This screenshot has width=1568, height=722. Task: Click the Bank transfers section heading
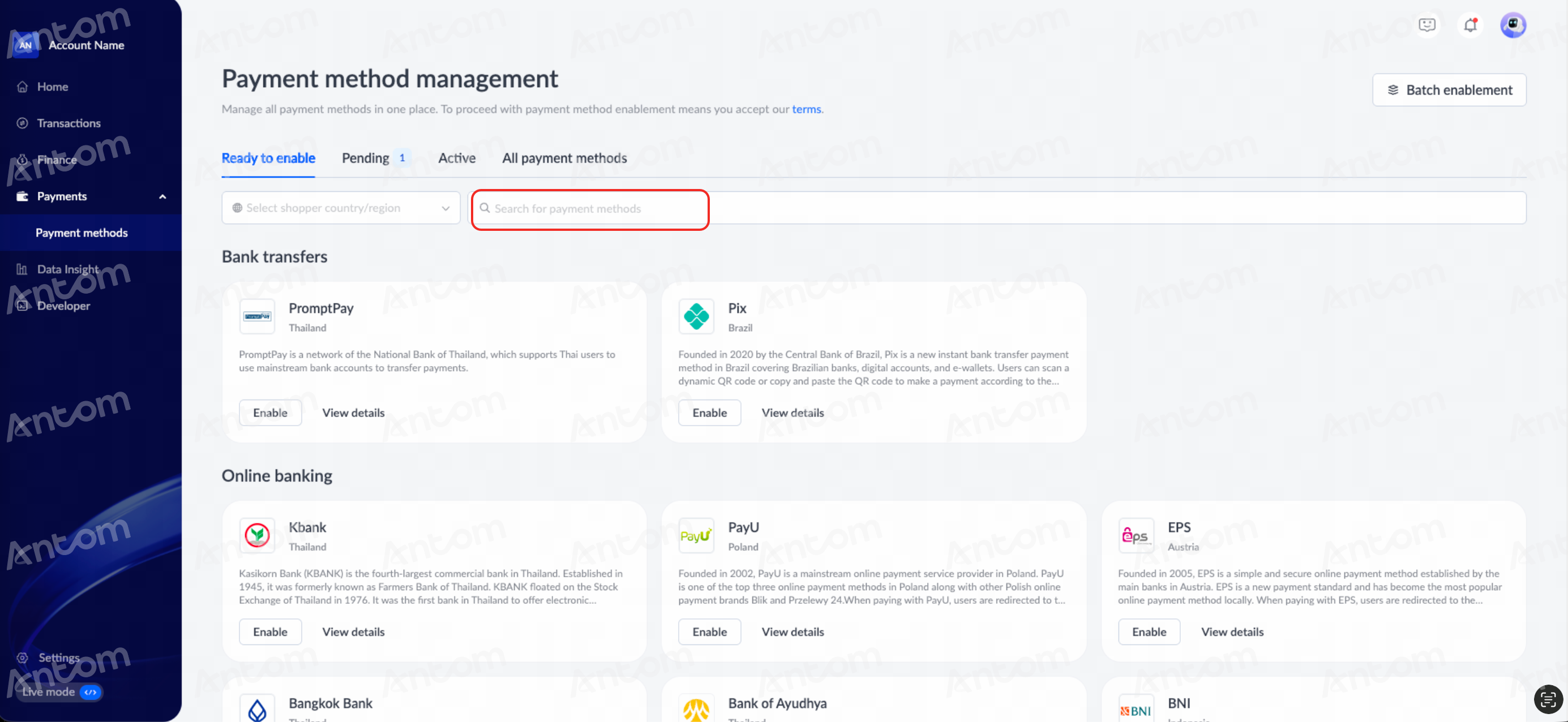(x=275, y=257)
